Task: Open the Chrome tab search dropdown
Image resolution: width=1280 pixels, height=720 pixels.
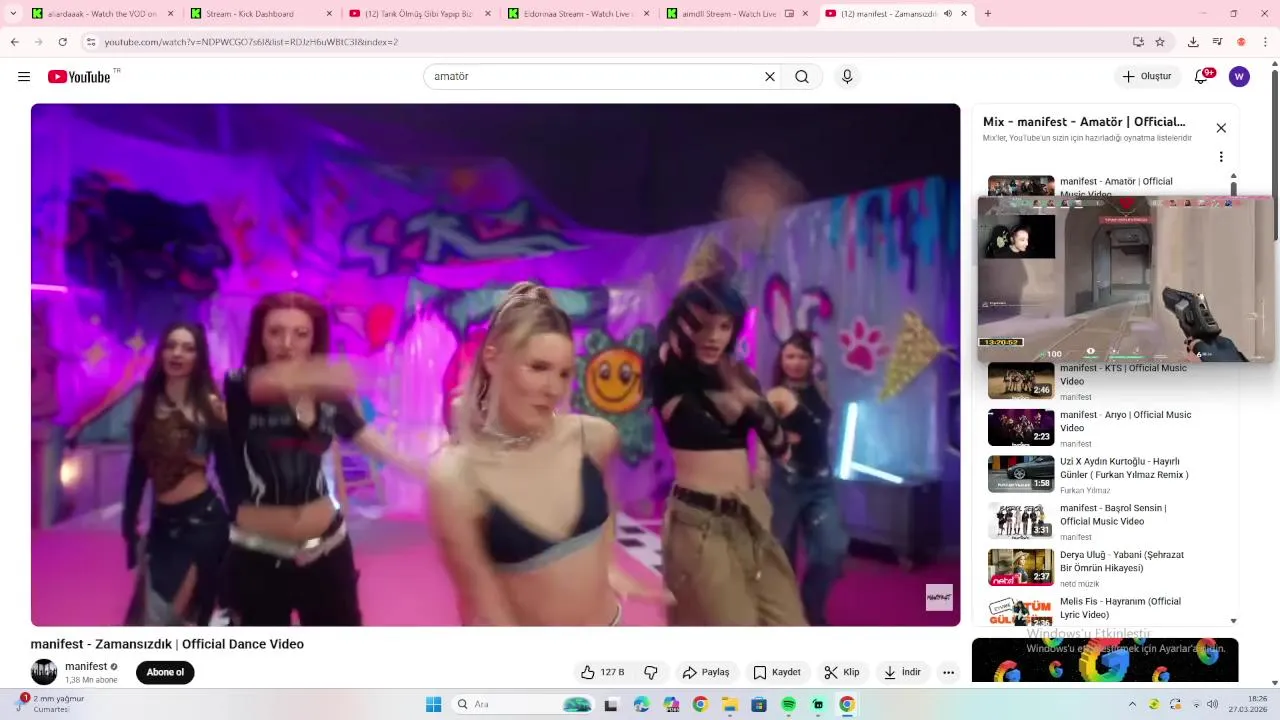Action: tap(13, 14)
